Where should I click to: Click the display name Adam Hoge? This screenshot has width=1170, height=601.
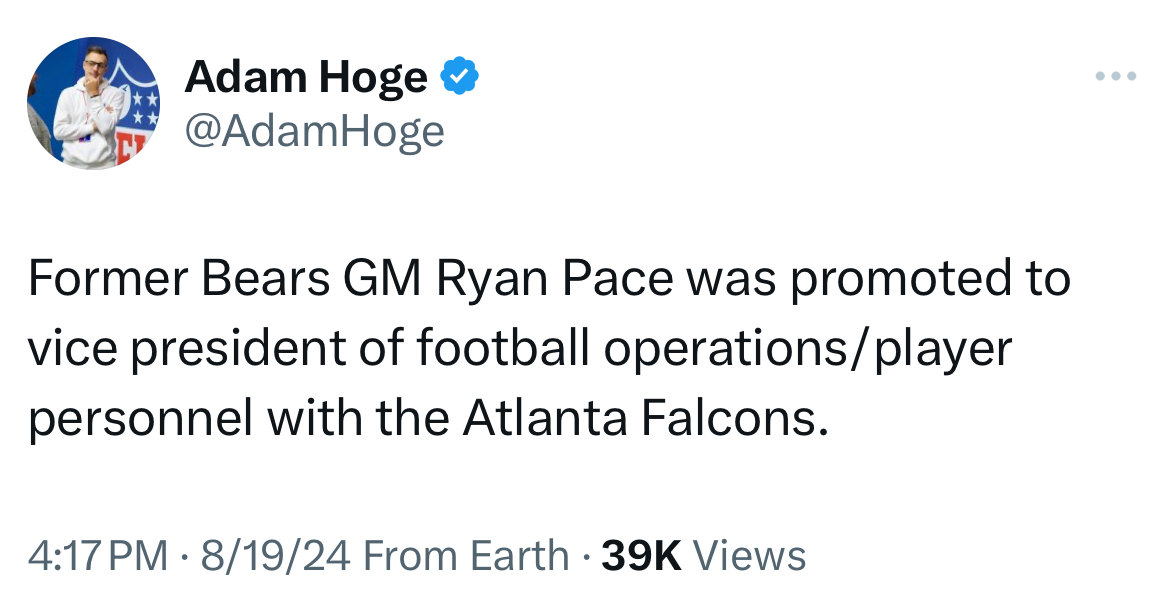(x=306, y=78)
